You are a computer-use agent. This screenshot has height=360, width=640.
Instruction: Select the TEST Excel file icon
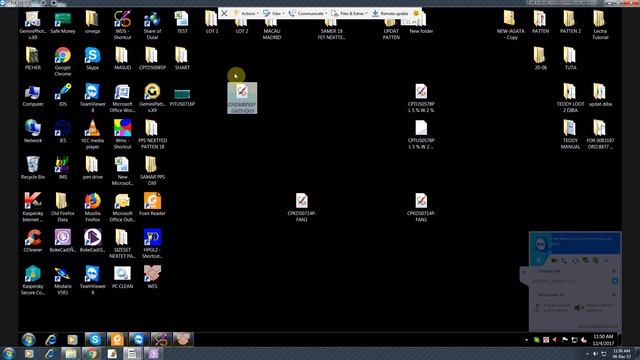tap(182, 22)
